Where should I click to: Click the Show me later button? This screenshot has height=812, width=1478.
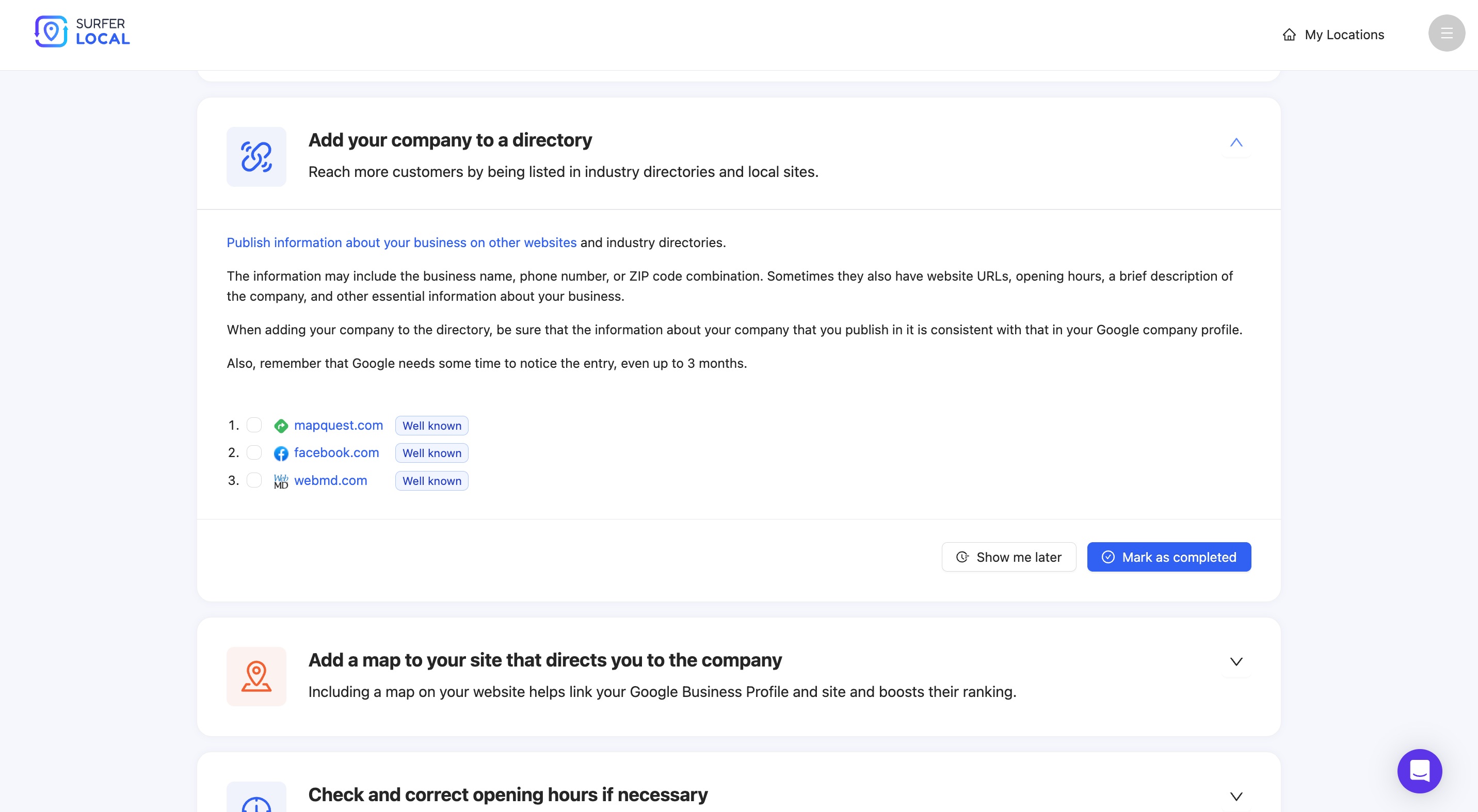point(1008,557)
